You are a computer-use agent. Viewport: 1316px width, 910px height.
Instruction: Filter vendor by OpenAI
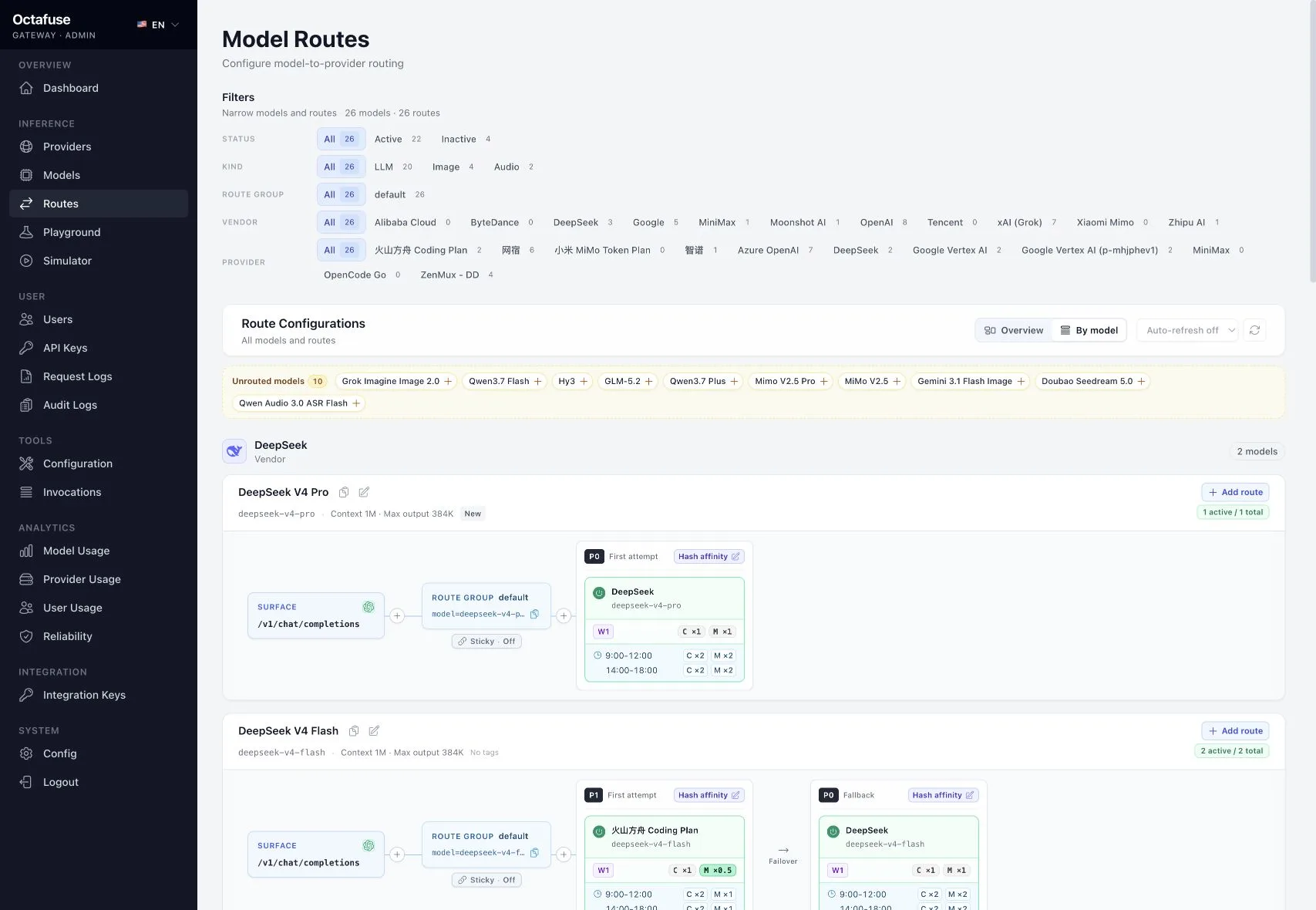click(884, 222)
